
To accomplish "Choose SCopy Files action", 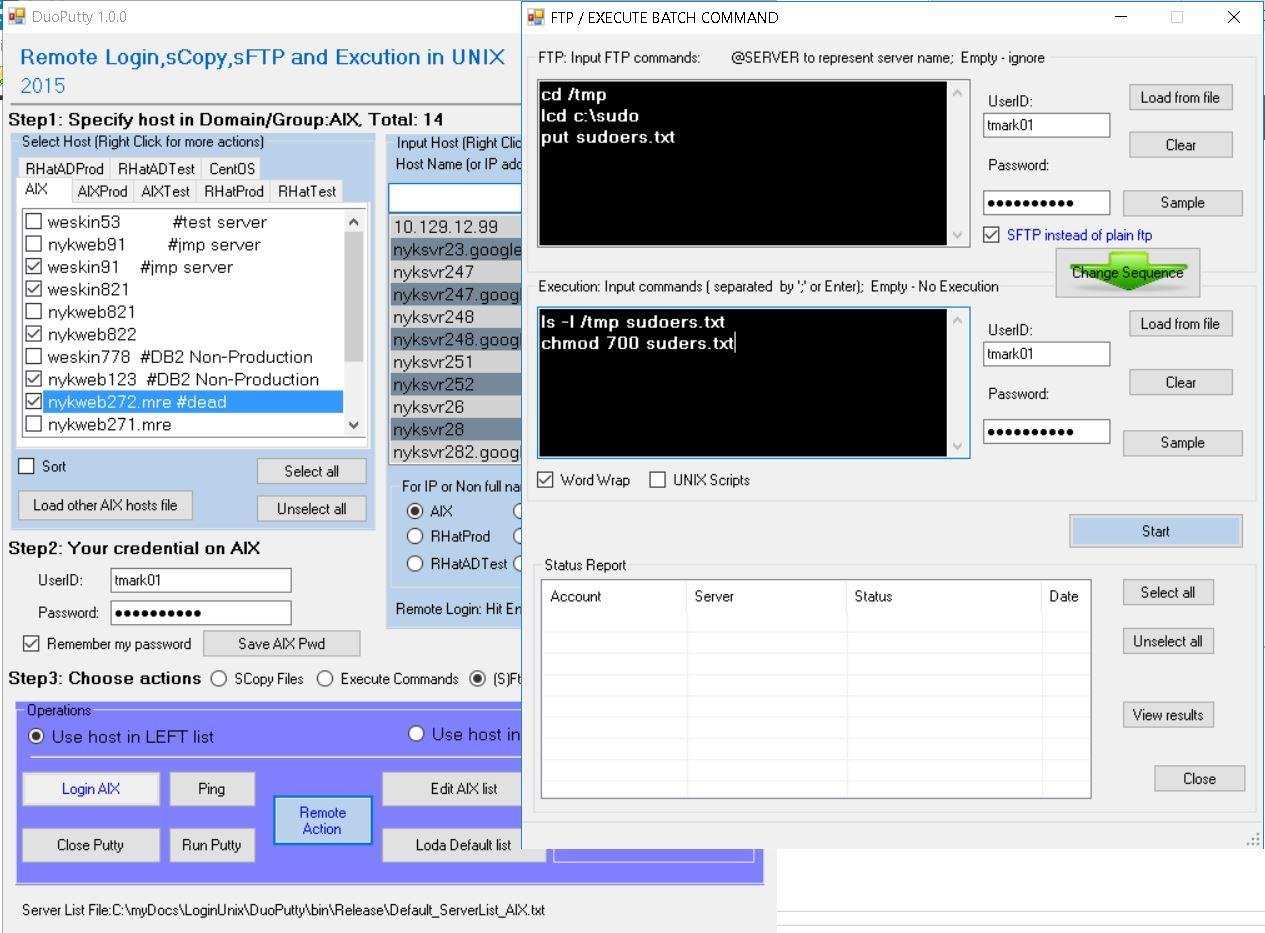I will pos(218,678).
